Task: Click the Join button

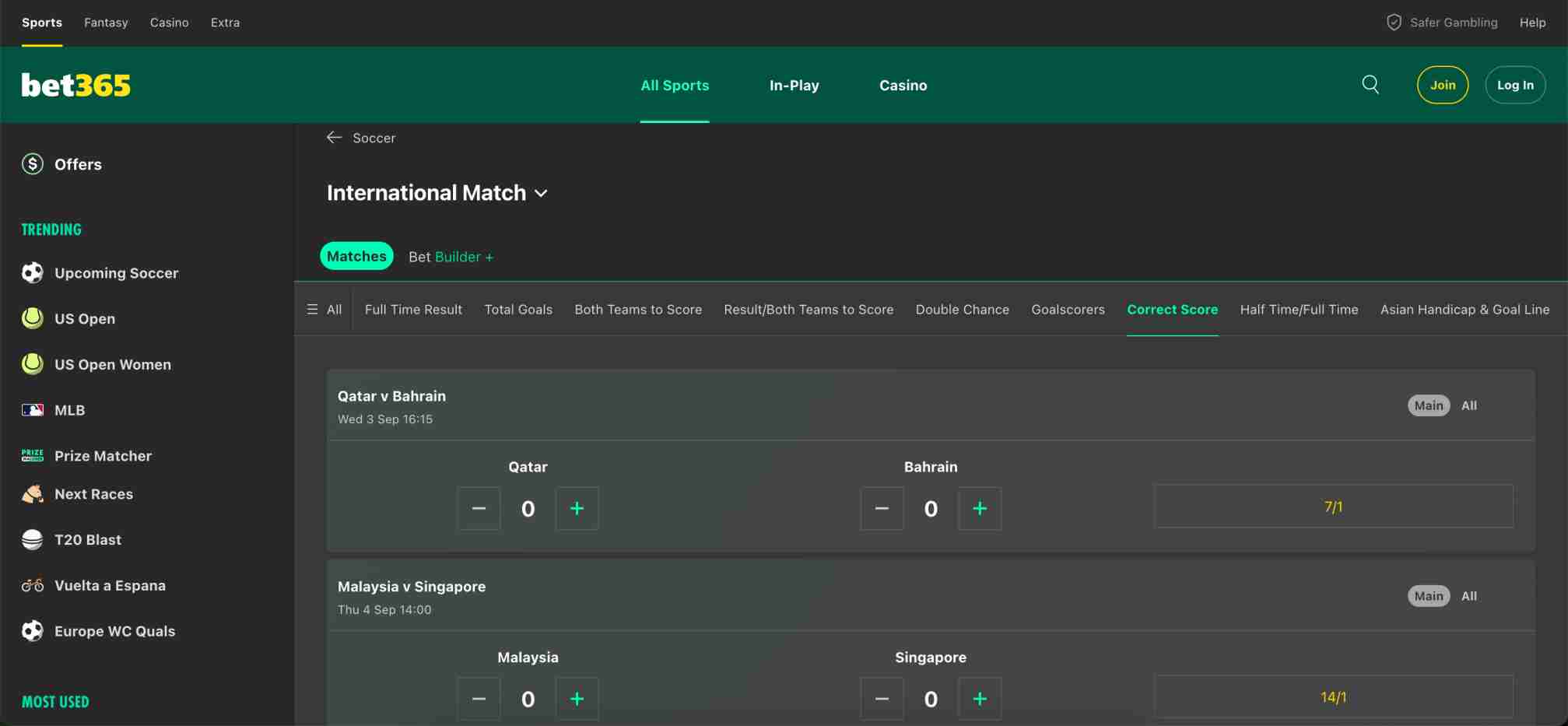Action: click(x=1443, y=85)
